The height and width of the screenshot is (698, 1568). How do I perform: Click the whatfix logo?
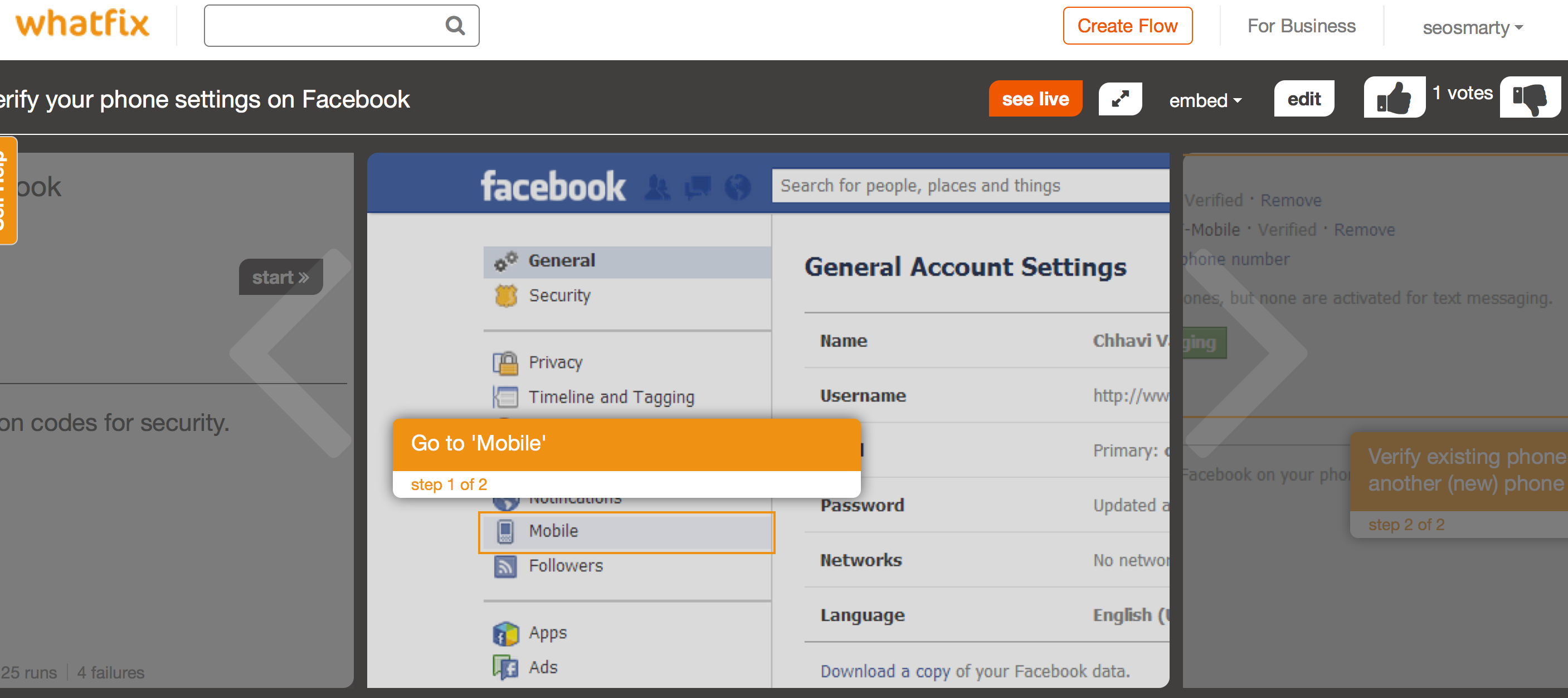[x=82, y=25]
